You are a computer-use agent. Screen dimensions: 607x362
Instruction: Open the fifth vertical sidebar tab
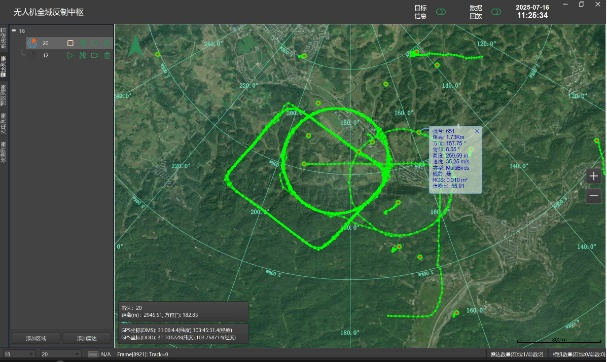pos(3,151)
